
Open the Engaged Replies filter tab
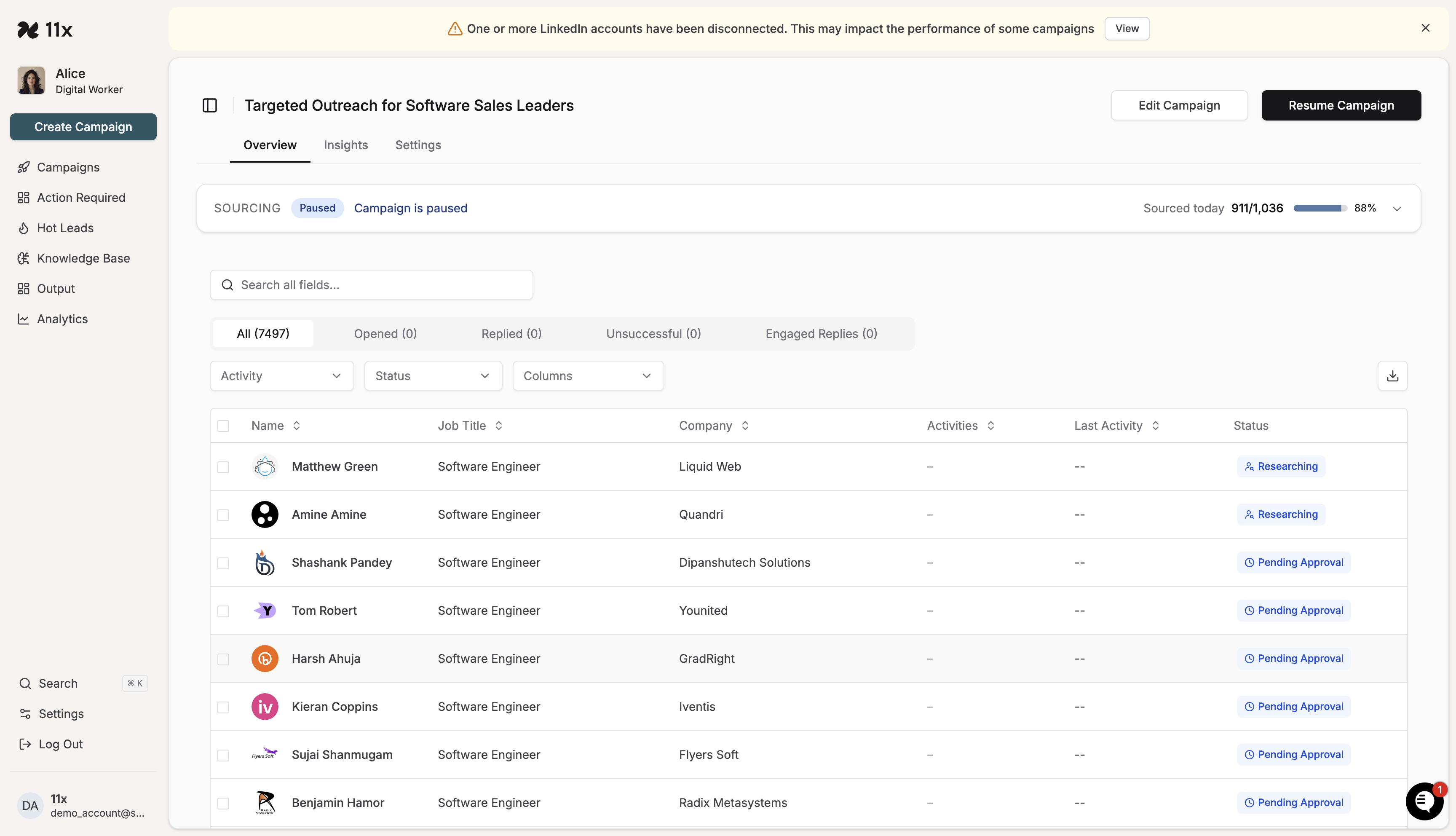click(x=821, y=334)
